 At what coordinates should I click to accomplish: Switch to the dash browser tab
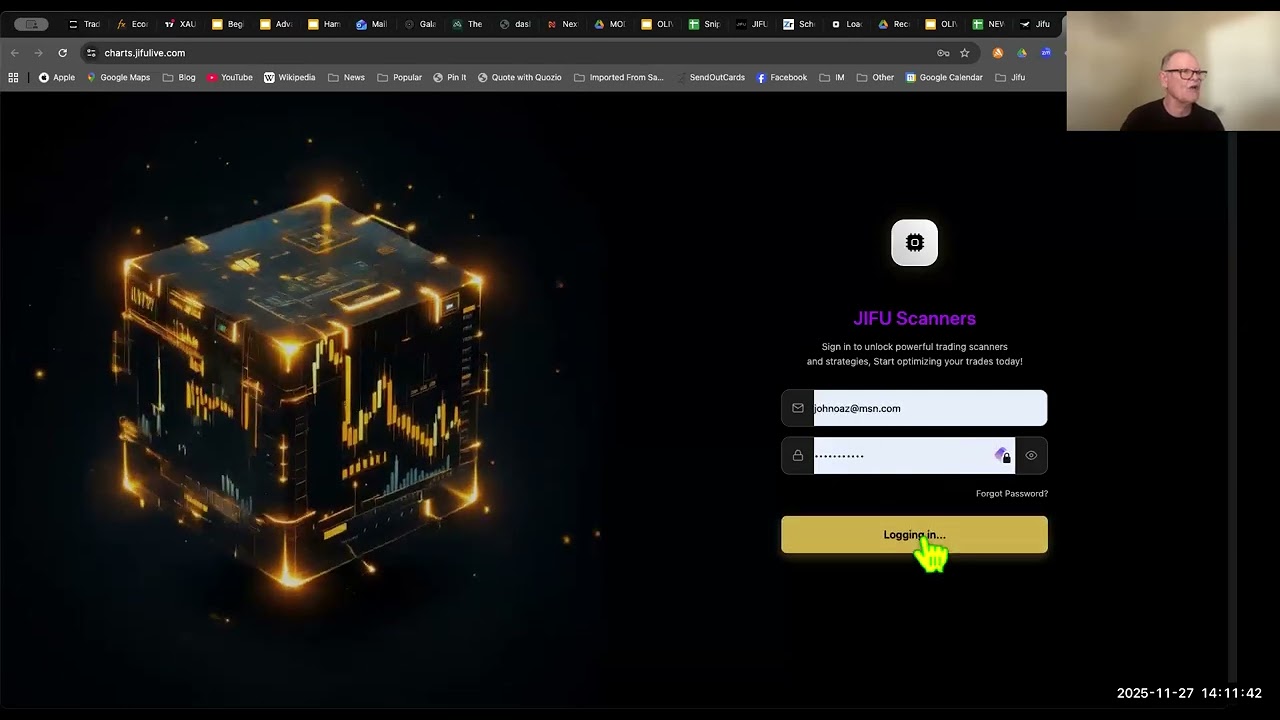[x=515, y=24]
